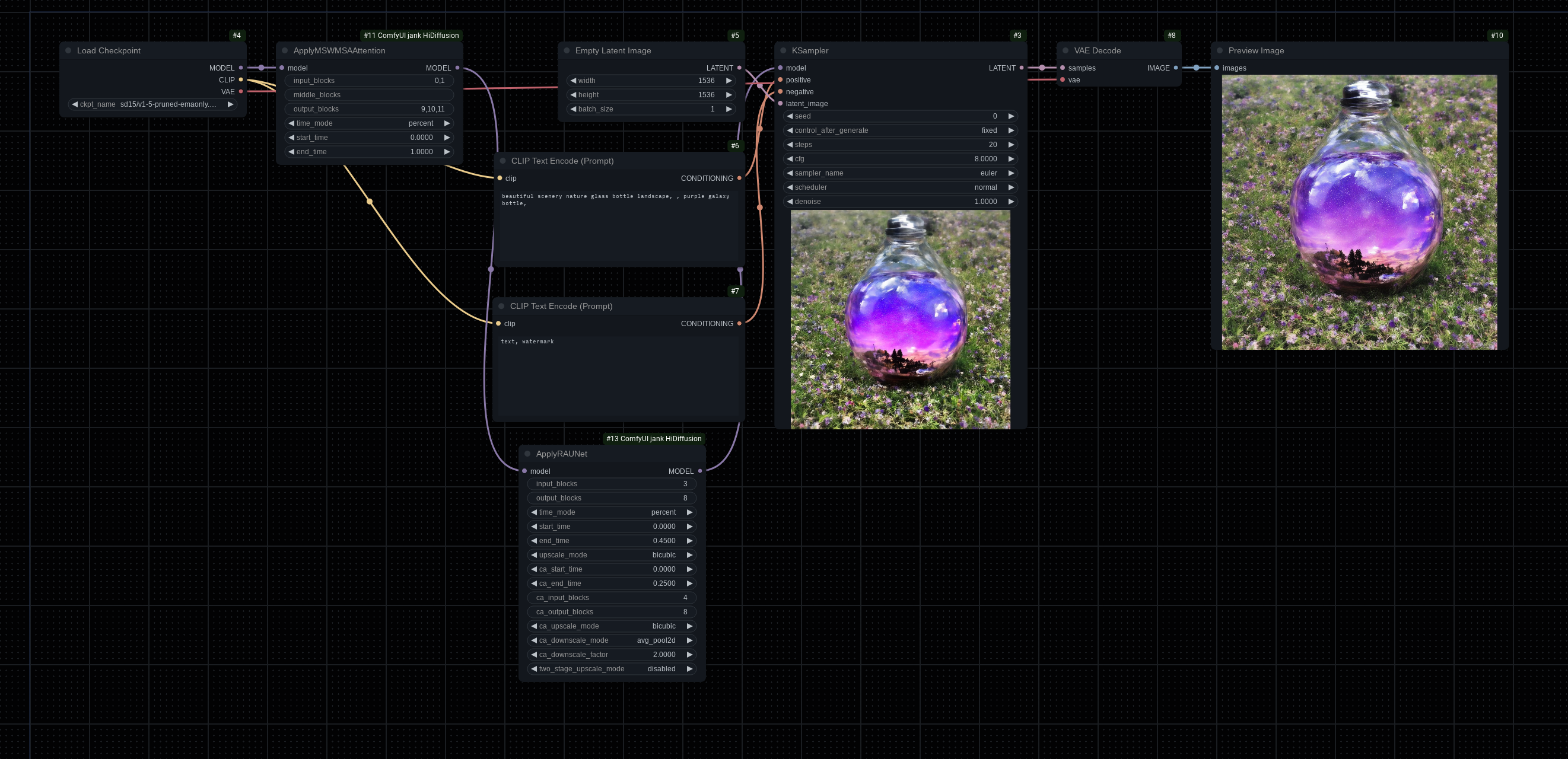
Task: Increase batch_size with its right arrow
Action: point(729,109)
